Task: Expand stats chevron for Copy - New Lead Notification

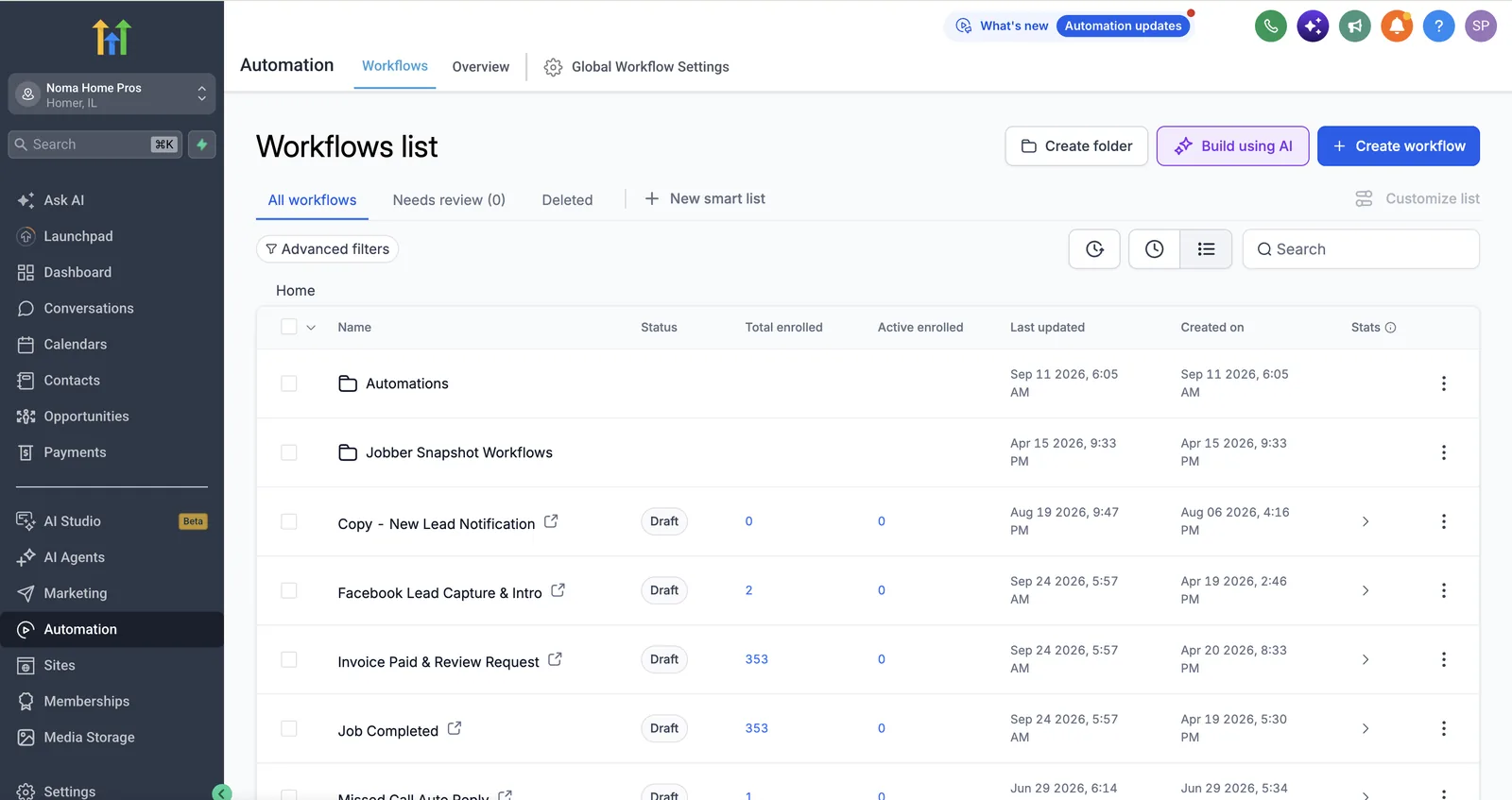Action: [1366, 521]
